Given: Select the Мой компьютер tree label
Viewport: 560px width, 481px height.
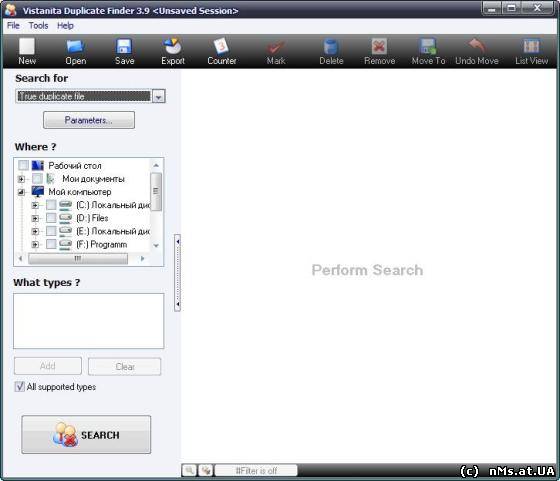Looking at the screenshot, I should [x=80, y=192].
